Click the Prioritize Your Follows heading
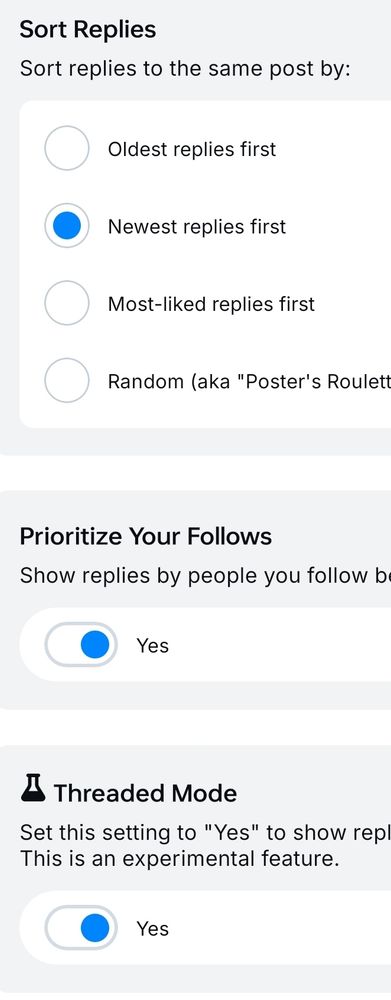This screenshot has width=391, height=1000. tap(146, 536)
